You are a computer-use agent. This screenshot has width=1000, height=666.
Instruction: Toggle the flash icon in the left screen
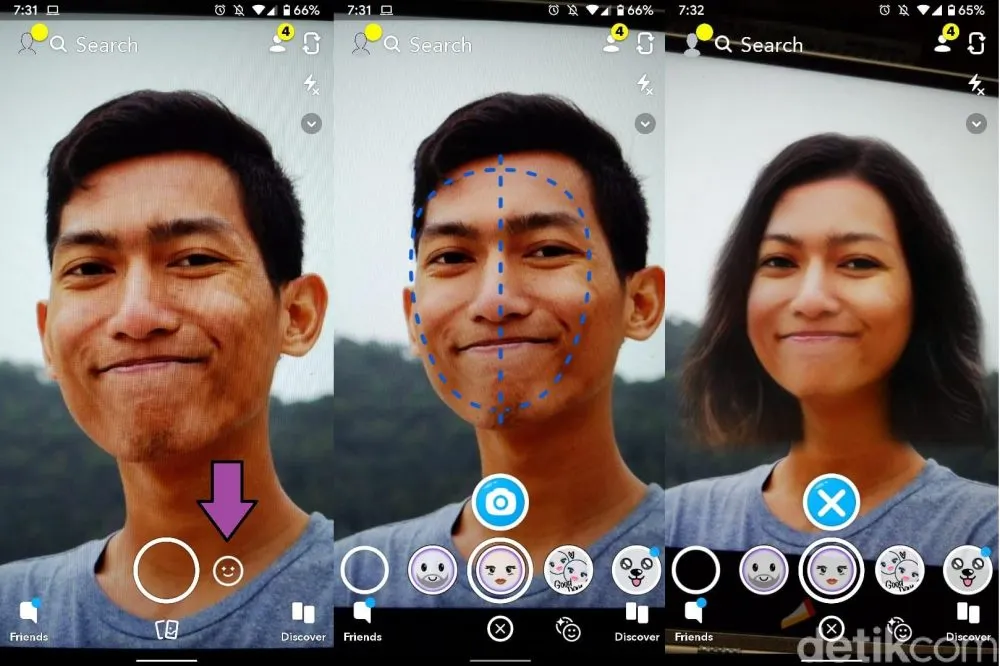[312, 85]
